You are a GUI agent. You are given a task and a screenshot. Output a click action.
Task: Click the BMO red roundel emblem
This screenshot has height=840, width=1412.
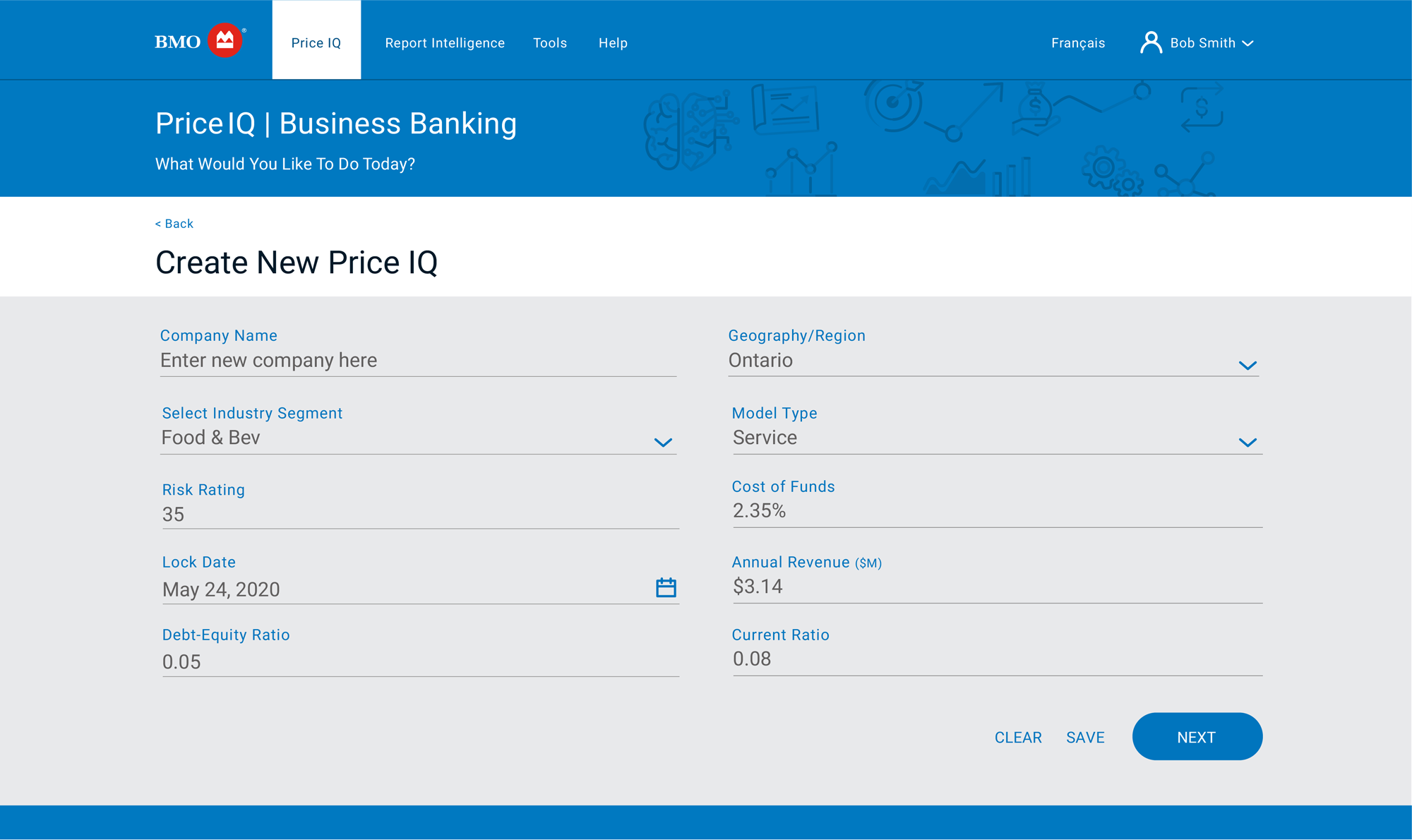coord(225,41)
